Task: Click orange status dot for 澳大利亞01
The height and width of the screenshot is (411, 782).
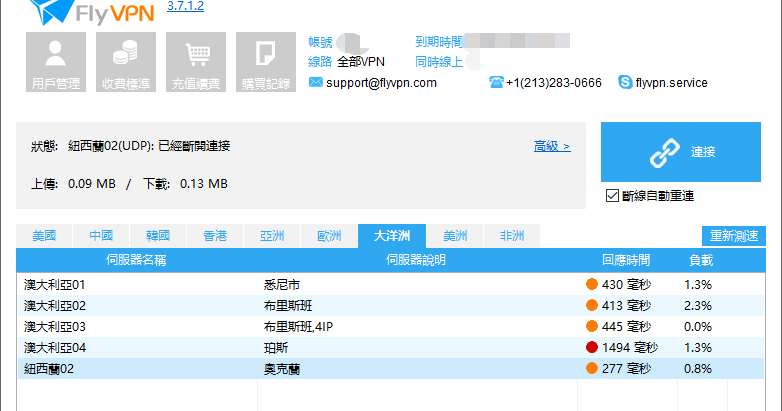Action: coord(591,284)
